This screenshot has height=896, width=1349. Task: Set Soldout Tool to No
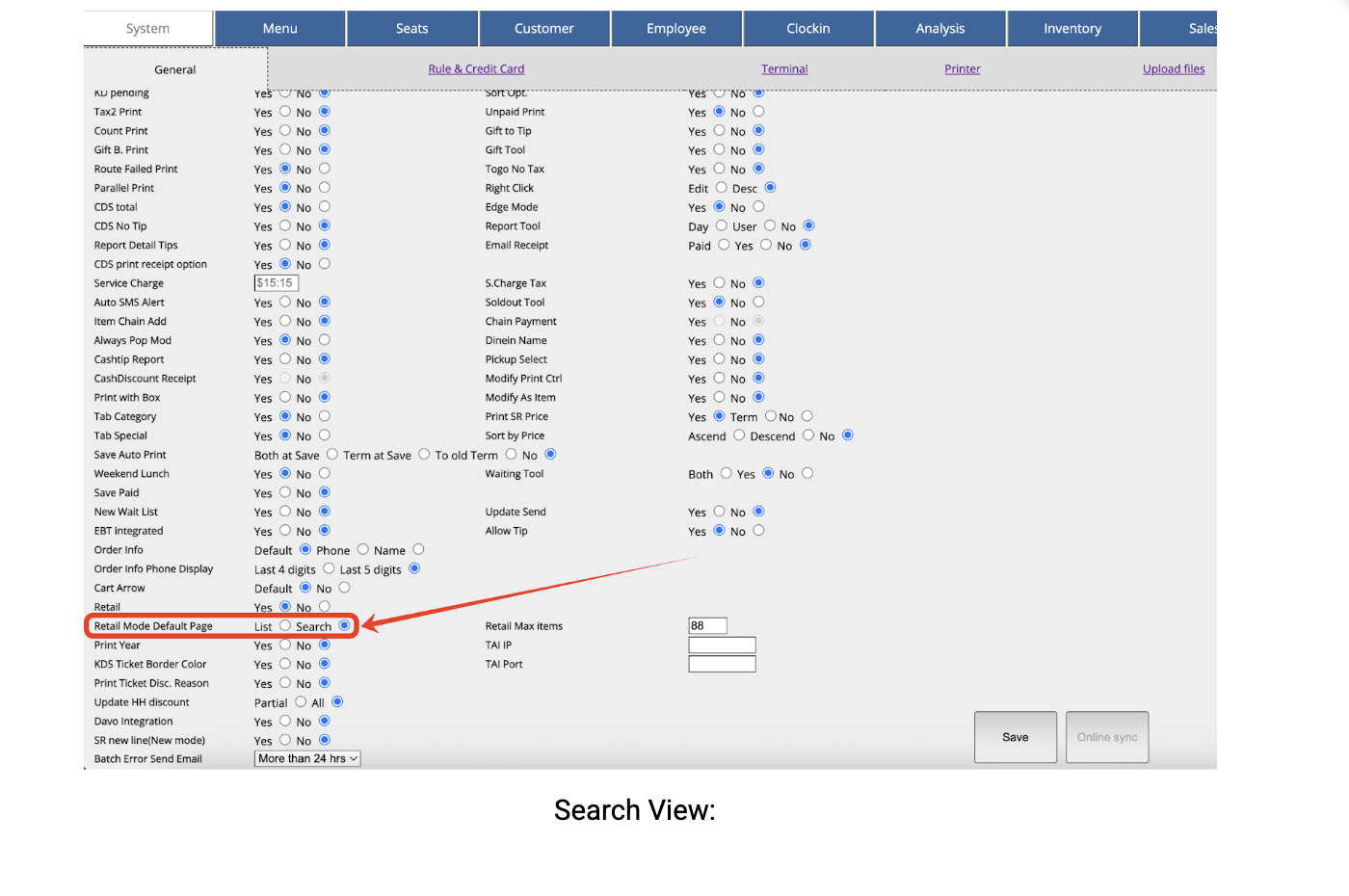pos(759,302)
